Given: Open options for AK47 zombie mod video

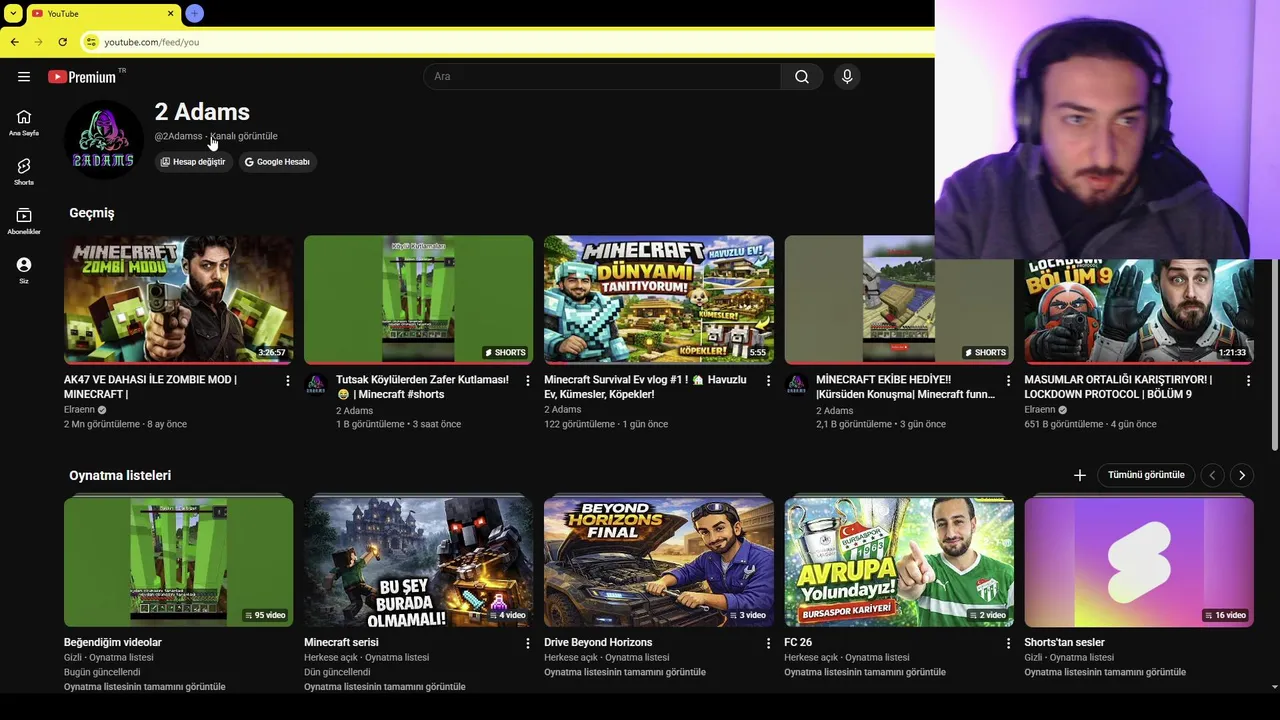Looking at the screenshot, I should pos(288,381).
